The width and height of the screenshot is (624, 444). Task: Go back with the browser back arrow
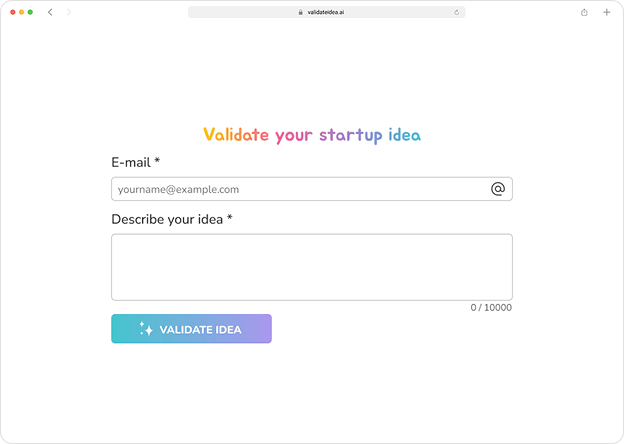tap(50, 12)
